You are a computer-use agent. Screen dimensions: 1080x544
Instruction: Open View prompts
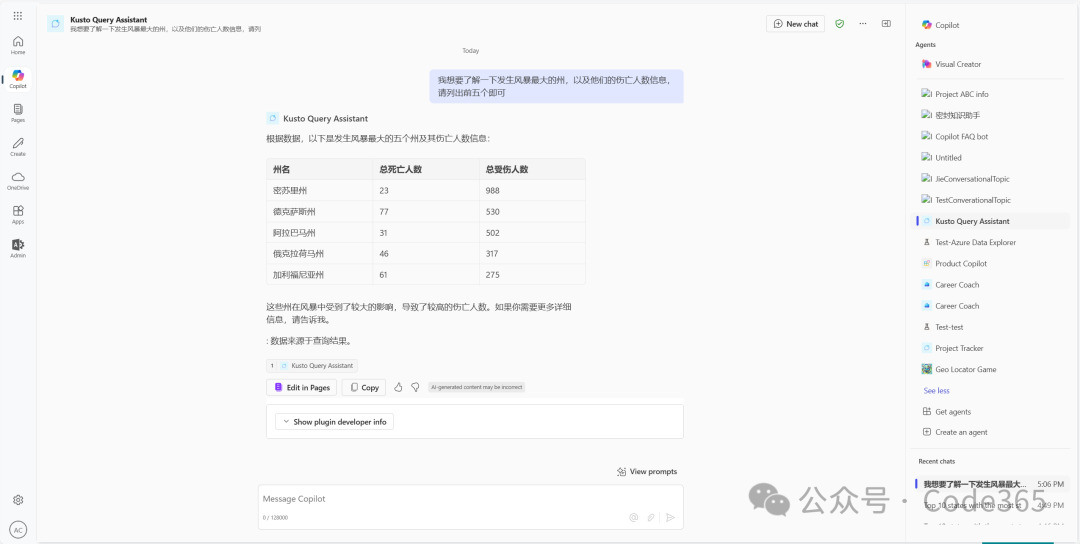click(647, 472)
